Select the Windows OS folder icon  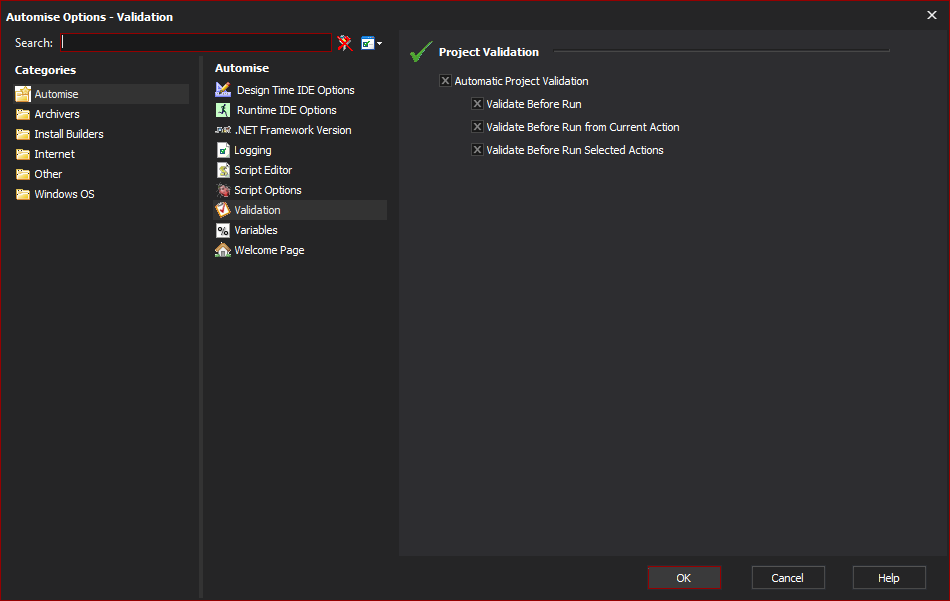(23, 194)
